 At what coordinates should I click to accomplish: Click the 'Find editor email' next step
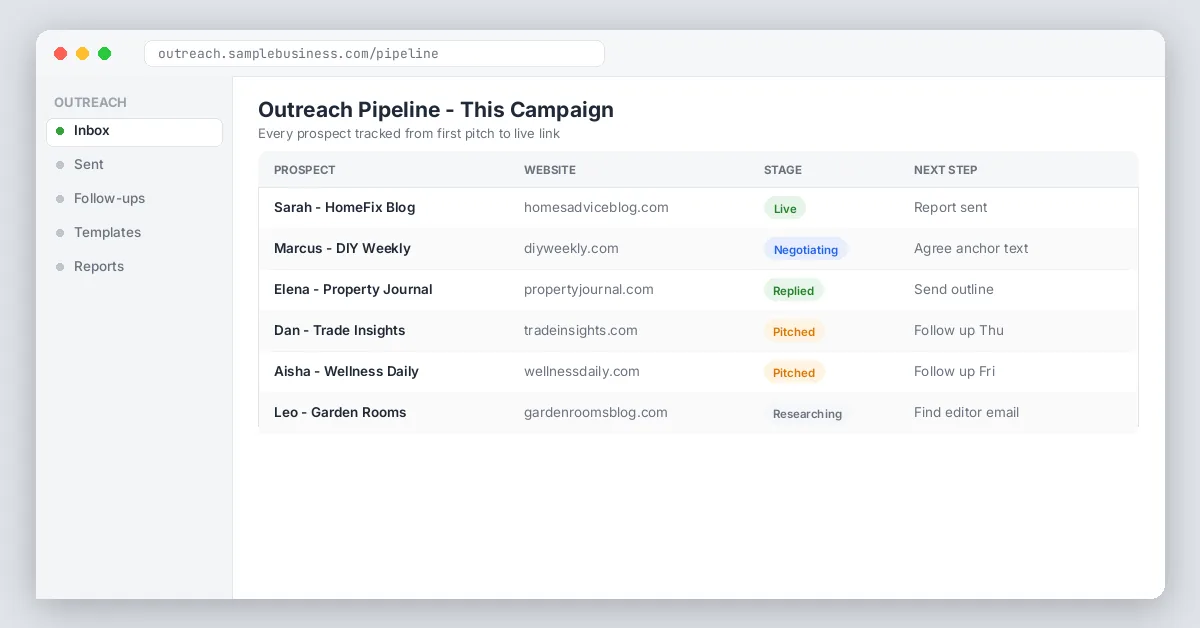[967, 413]
